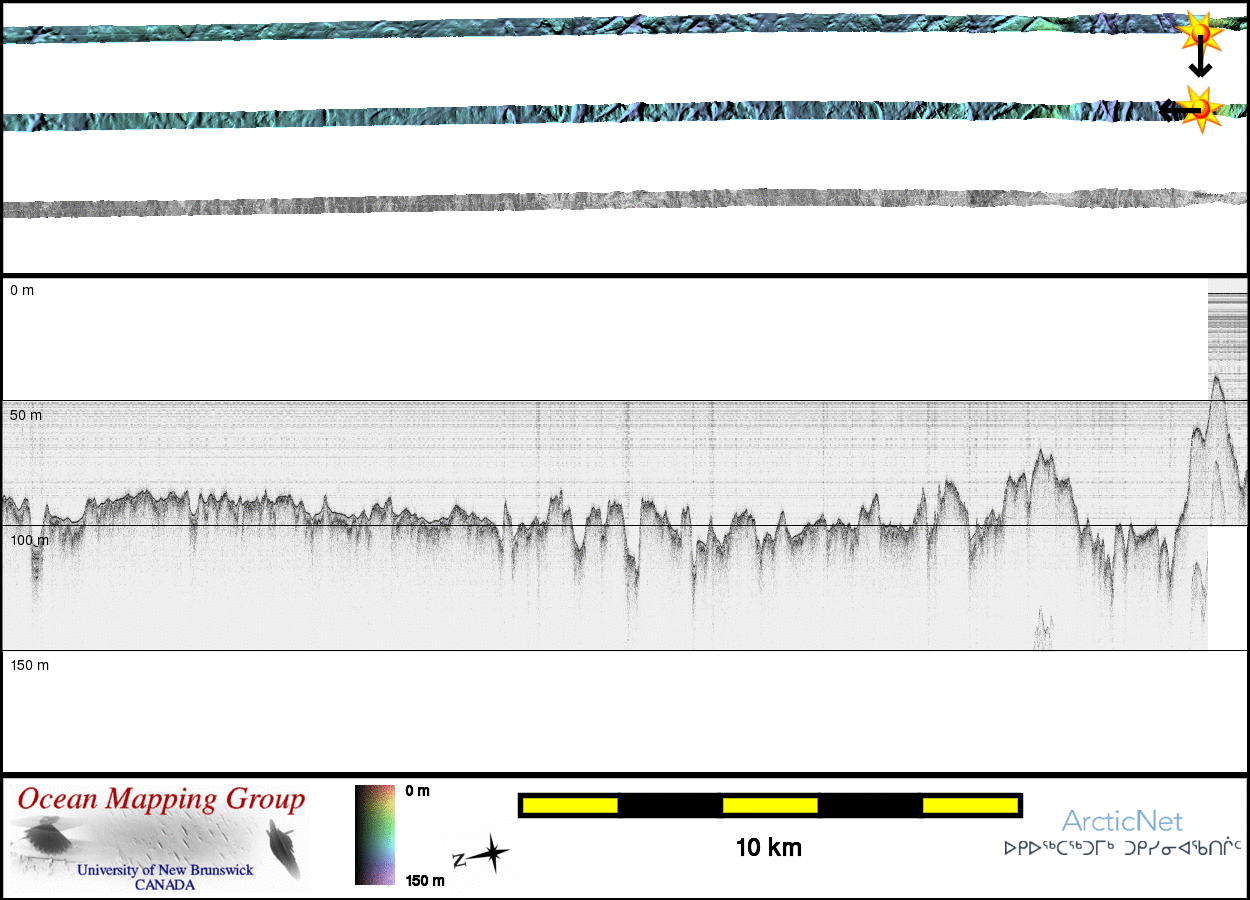1250x900 pixels.
Task: Click the 10 km scale label
Action: [x=768, y=848]
